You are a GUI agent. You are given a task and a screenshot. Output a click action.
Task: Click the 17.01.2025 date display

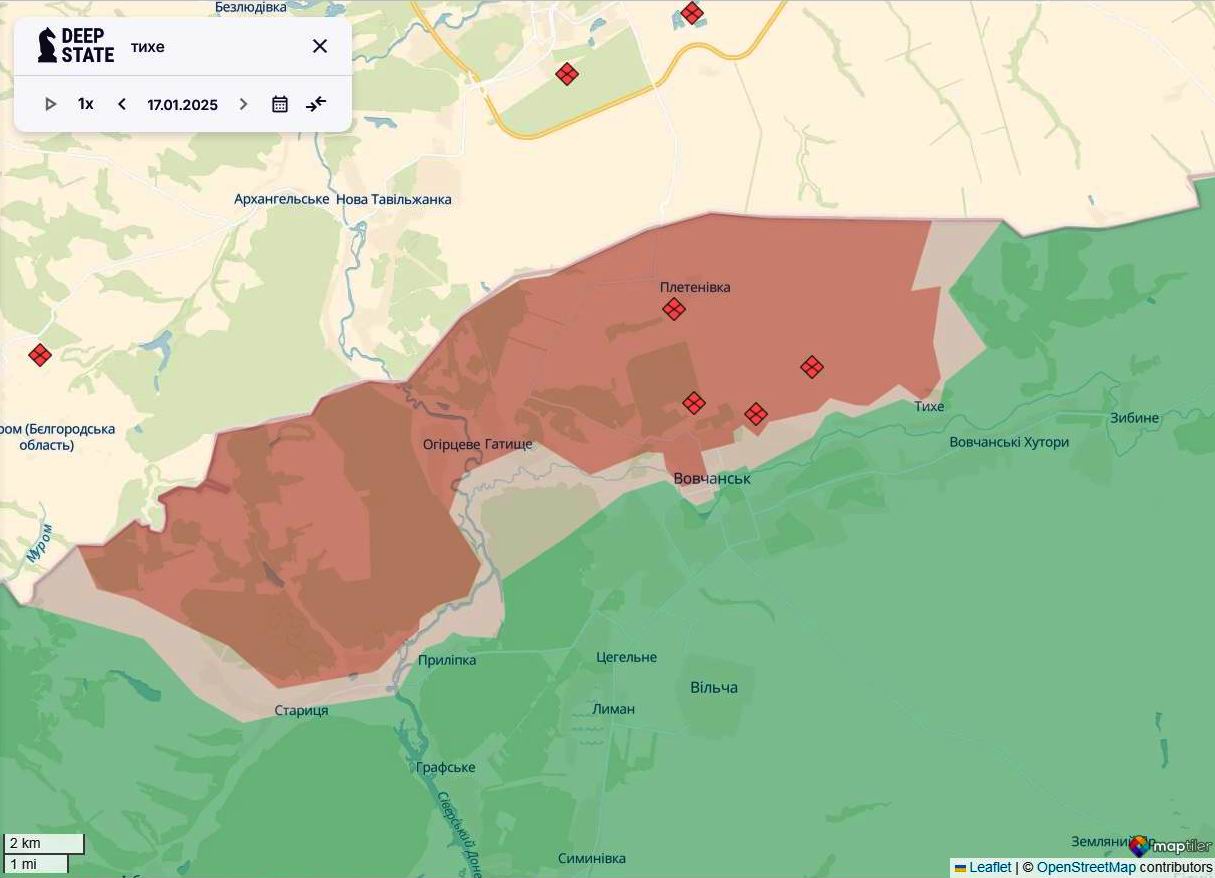point(181,103)
